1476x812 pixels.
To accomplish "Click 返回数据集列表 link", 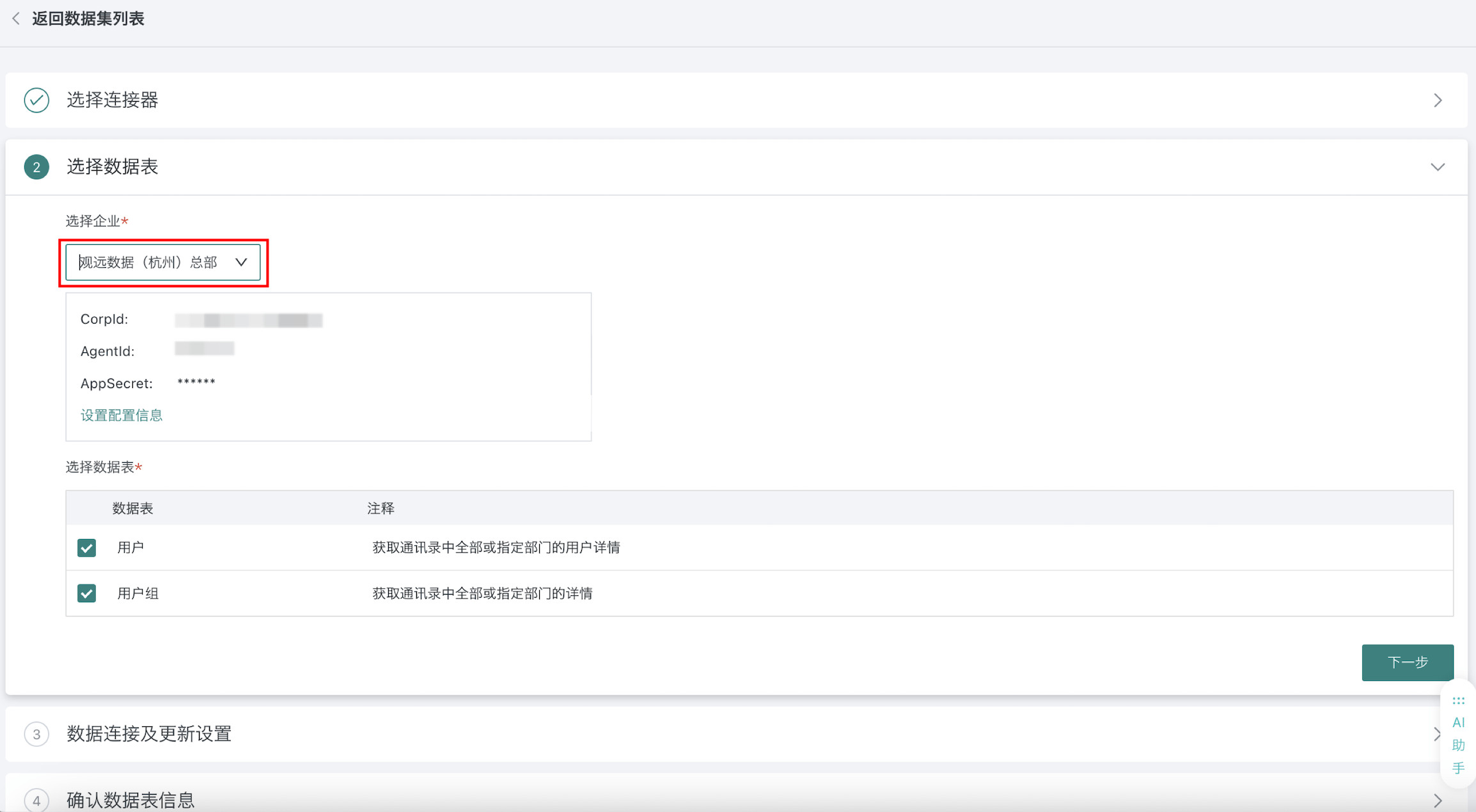I will (x=88, y=19).
